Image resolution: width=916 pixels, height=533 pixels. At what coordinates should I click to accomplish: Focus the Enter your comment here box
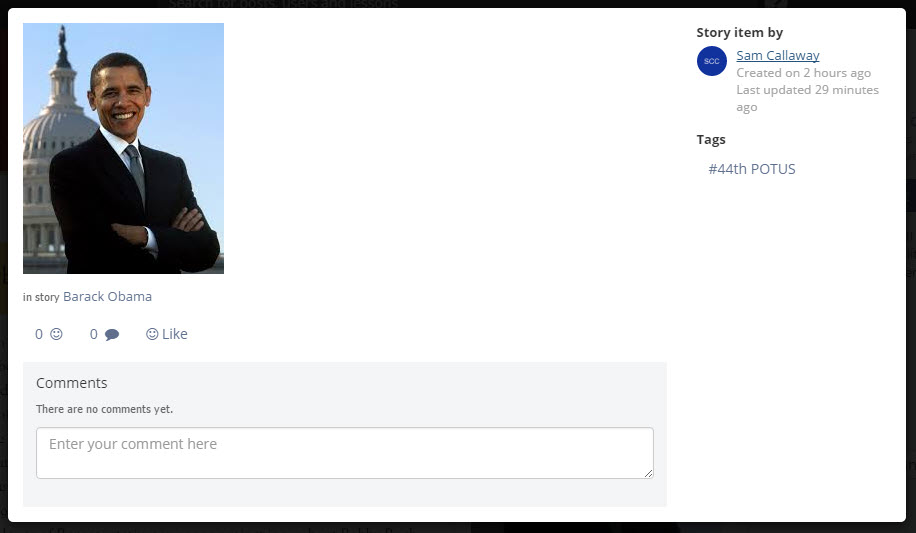345,453
